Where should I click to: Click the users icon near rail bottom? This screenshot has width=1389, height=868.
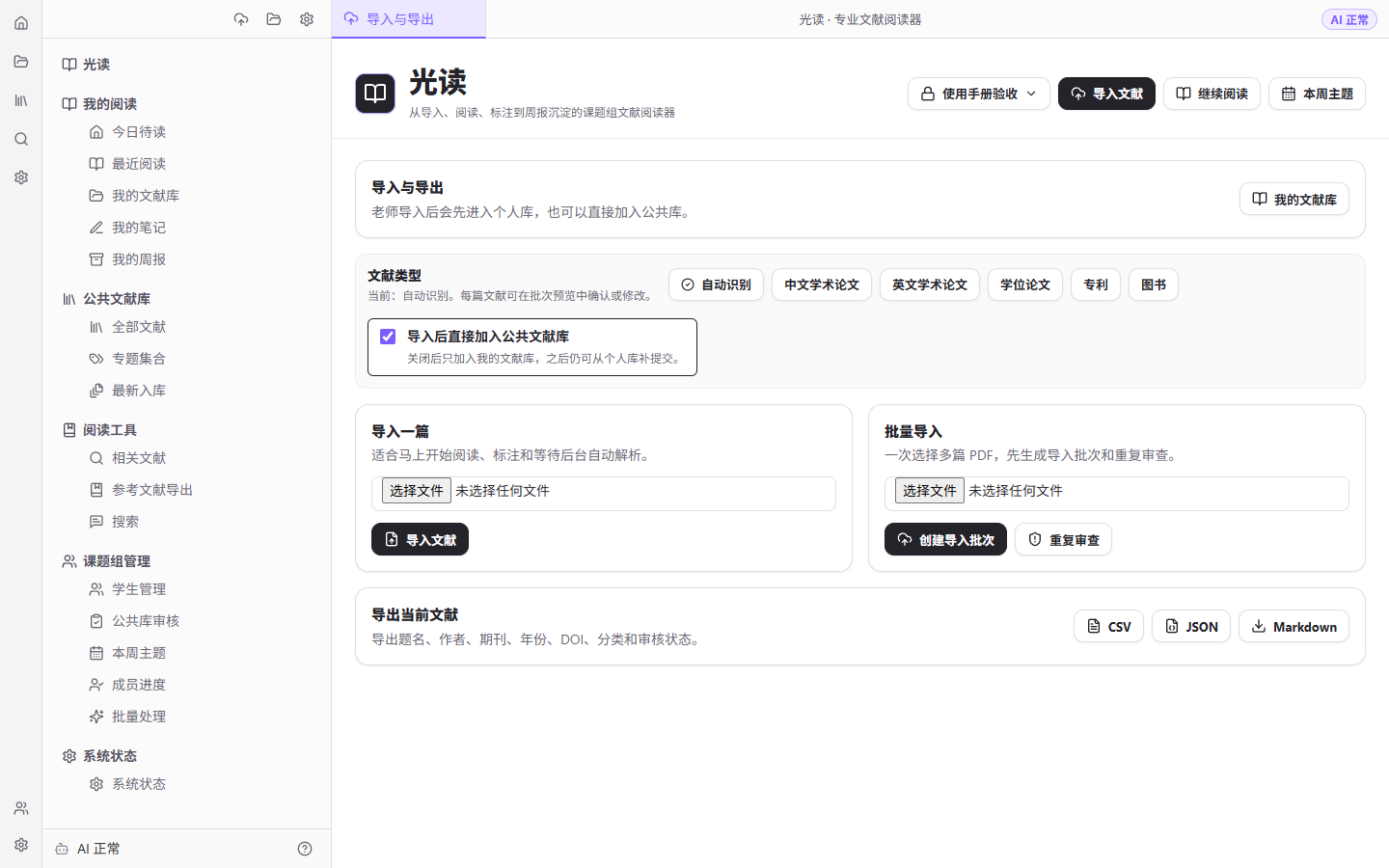coord(21,808)
